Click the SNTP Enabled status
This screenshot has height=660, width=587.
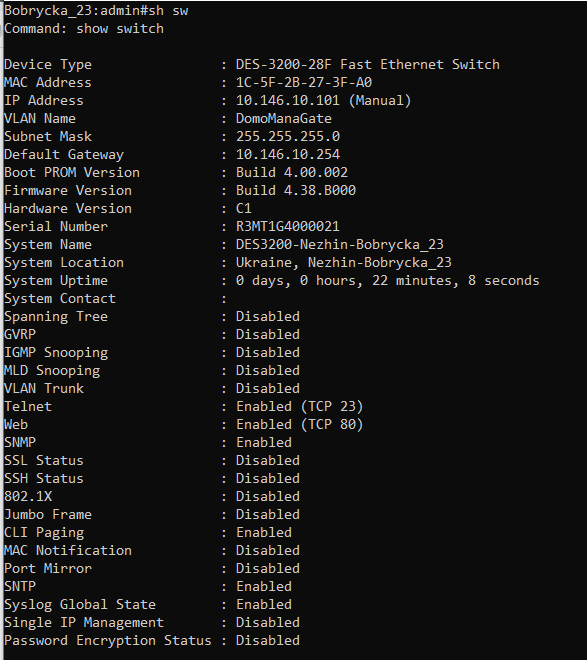(x=264, y=586)
